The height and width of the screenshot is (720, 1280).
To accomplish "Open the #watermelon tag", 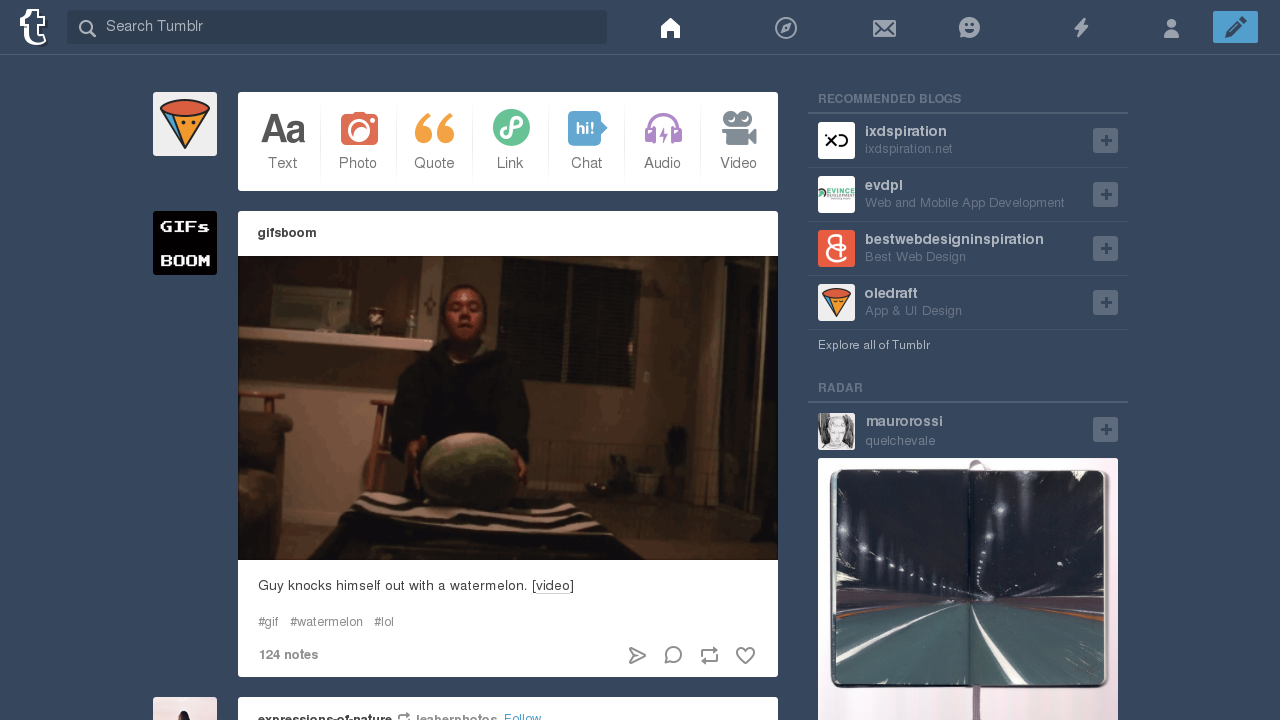I will coord(326,622).
